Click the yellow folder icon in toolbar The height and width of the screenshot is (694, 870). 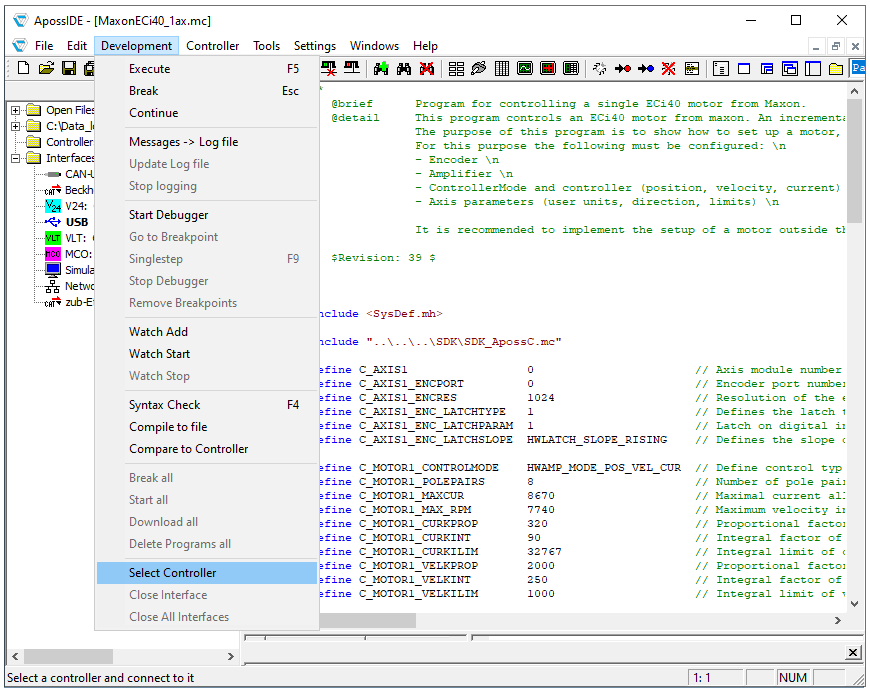836,69
